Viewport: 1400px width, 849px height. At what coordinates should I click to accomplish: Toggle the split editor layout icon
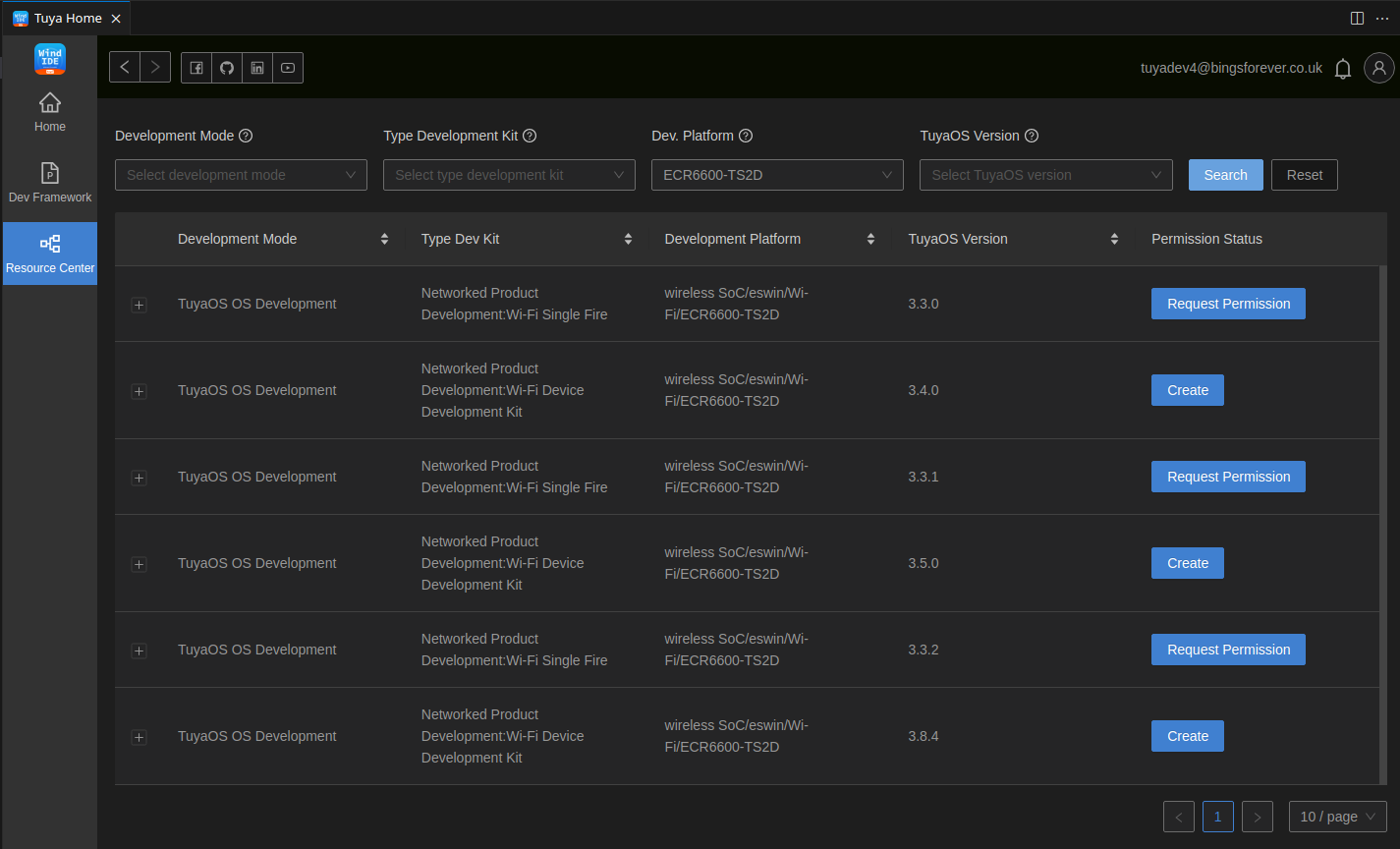(1358, 18)
